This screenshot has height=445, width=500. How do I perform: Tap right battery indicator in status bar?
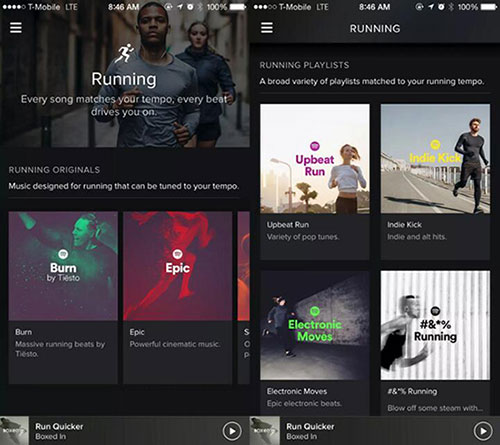click(489, 6)
